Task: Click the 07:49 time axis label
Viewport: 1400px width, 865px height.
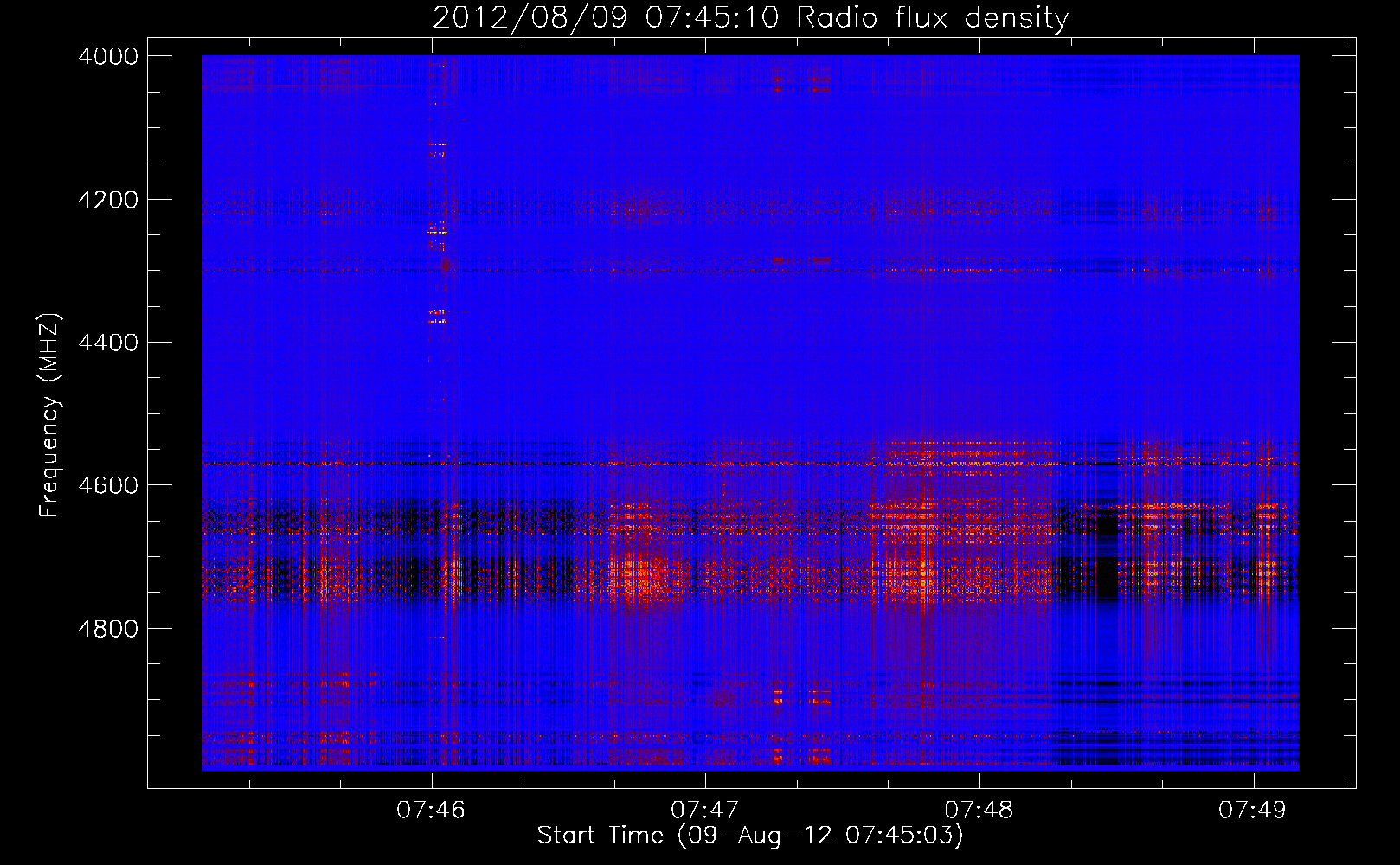Action: (1253, 810)
